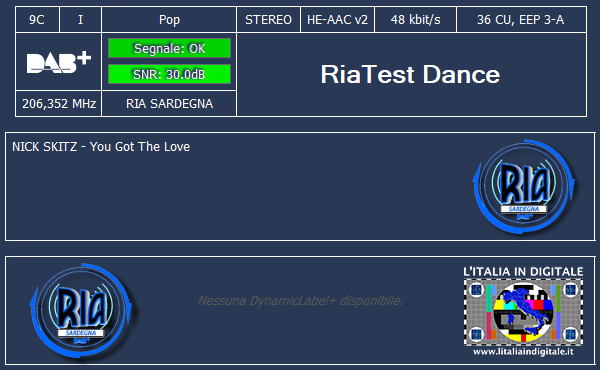Click the www.litaliaindigitale.it link
Viewport: 600px width, 370px height.
coord(523,352)
